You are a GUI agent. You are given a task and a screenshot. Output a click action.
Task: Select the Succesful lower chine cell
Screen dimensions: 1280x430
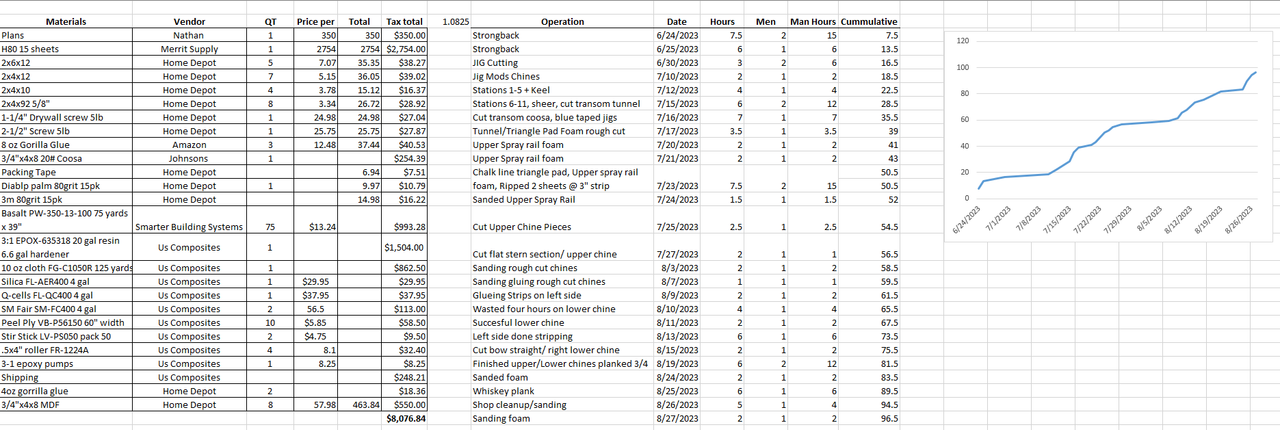click(x=563, y=323)
